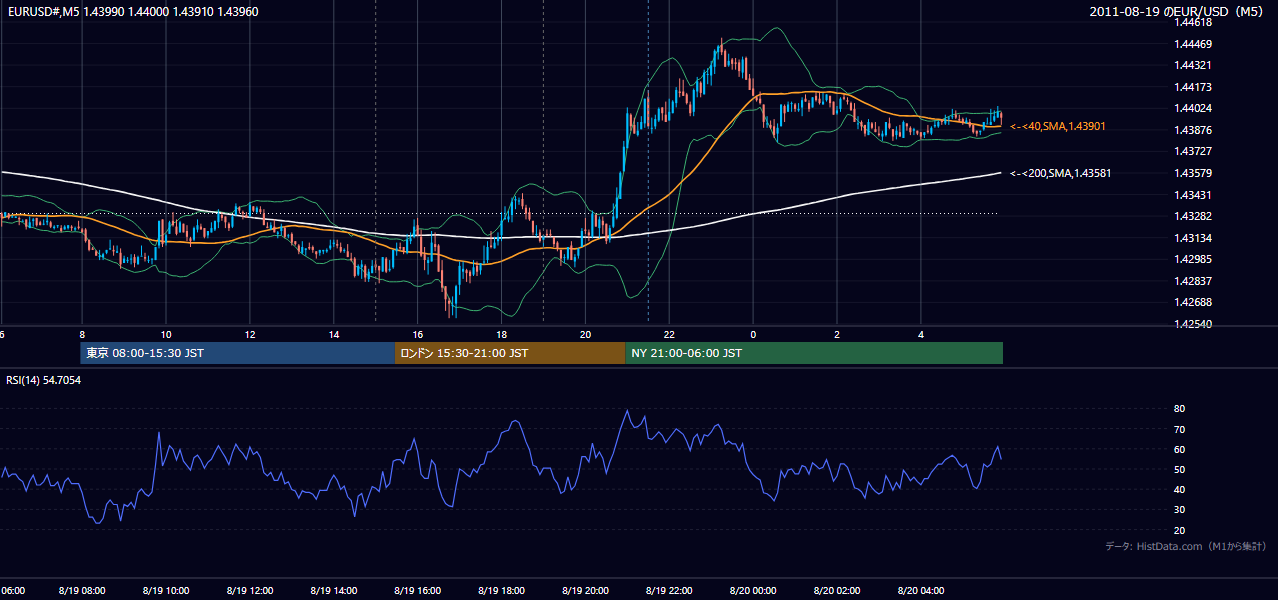The width and height of the screenshot is (1278, 600).
Task: Click the 1.44024 price axis label
Action: [1193, 108]
